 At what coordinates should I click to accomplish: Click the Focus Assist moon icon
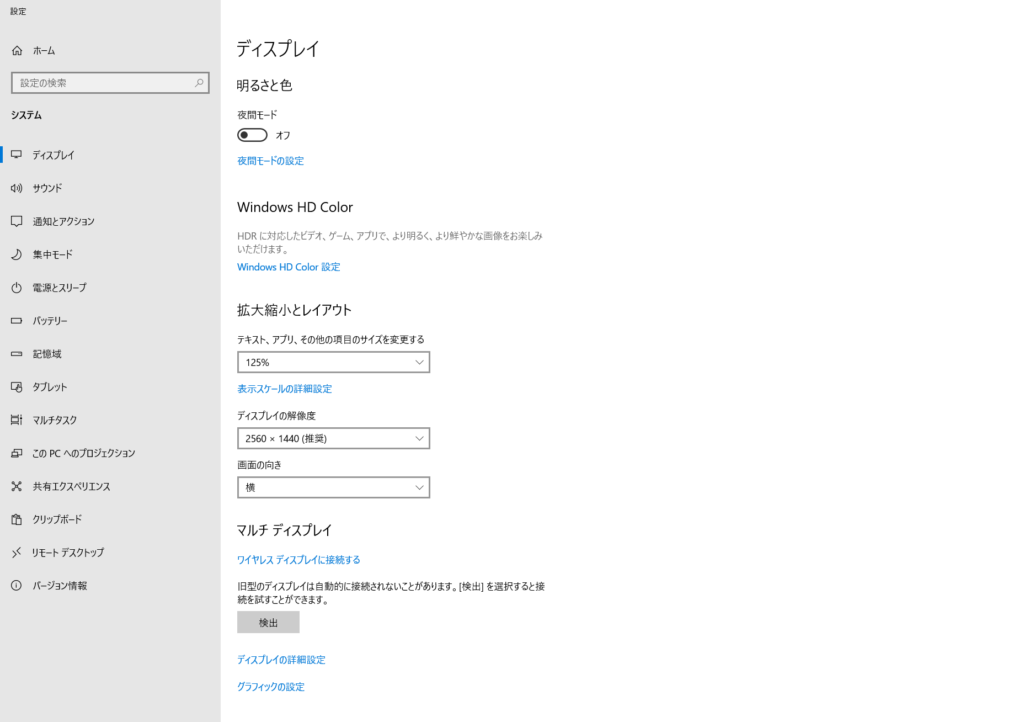click(x=16, y=254)
